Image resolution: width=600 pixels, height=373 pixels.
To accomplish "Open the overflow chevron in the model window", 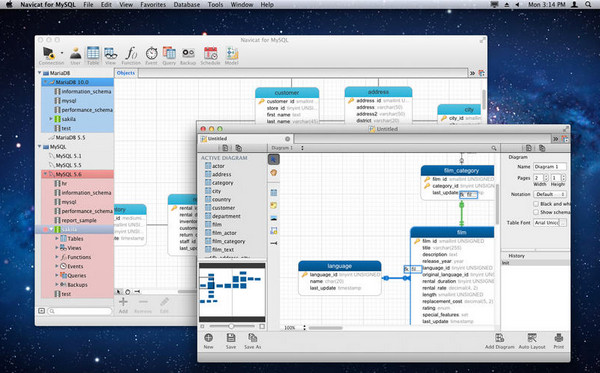I will 555,138.
